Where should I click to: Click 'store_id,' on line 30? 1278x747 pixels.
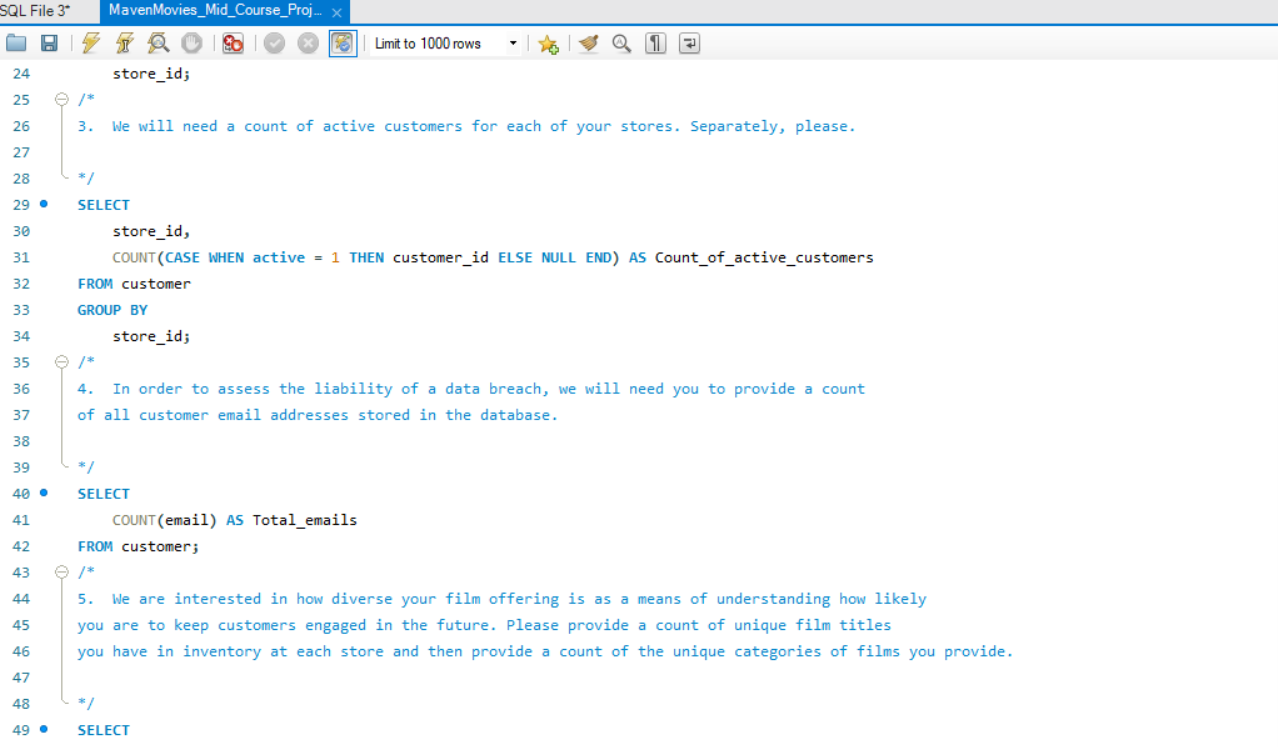(151, 231)
